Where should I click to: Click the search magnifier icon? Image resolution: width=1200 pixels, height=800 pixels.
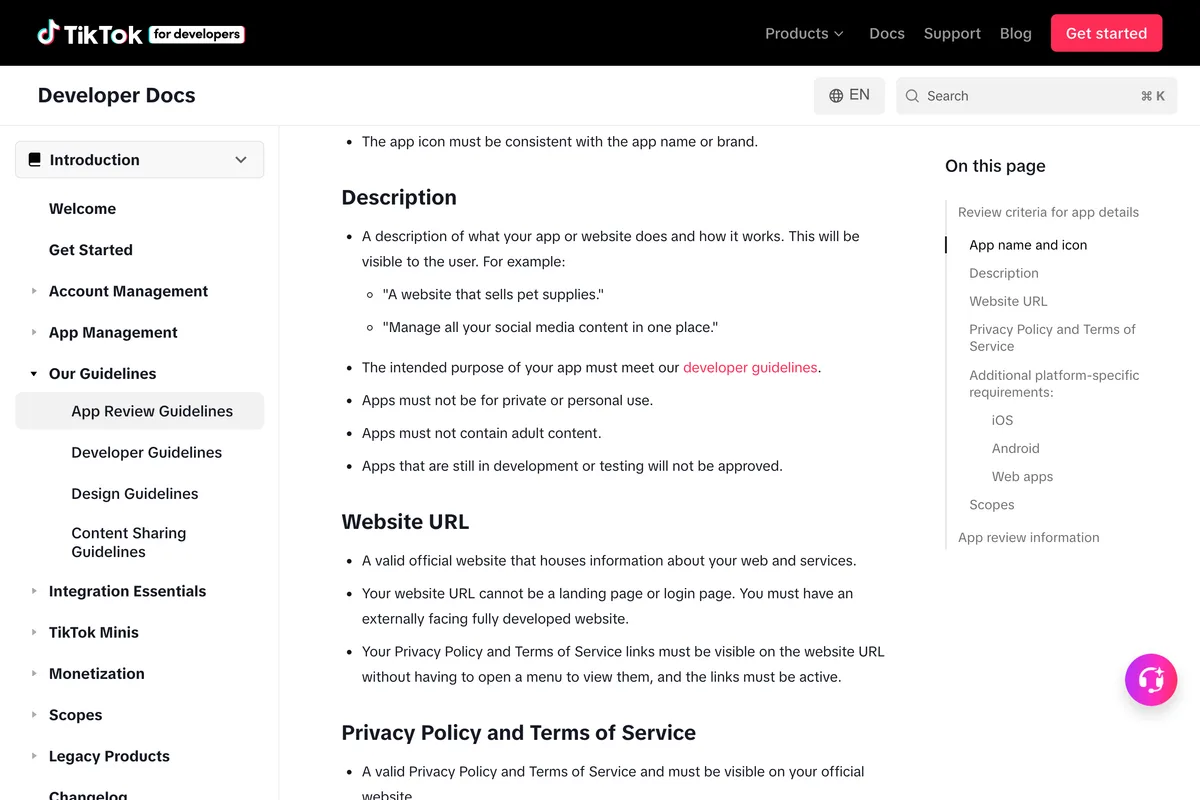pyautogui.click(x=912, y=96)
